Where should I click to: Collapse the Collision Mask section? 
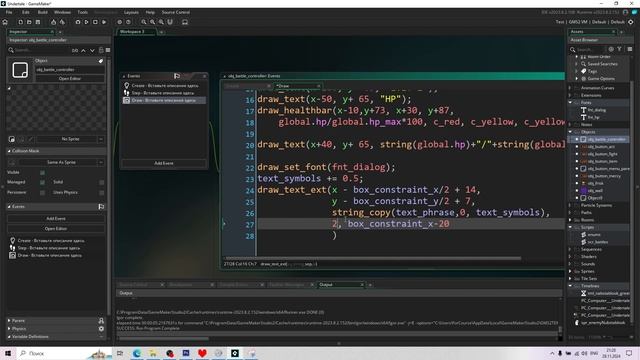tap(9, 151)
